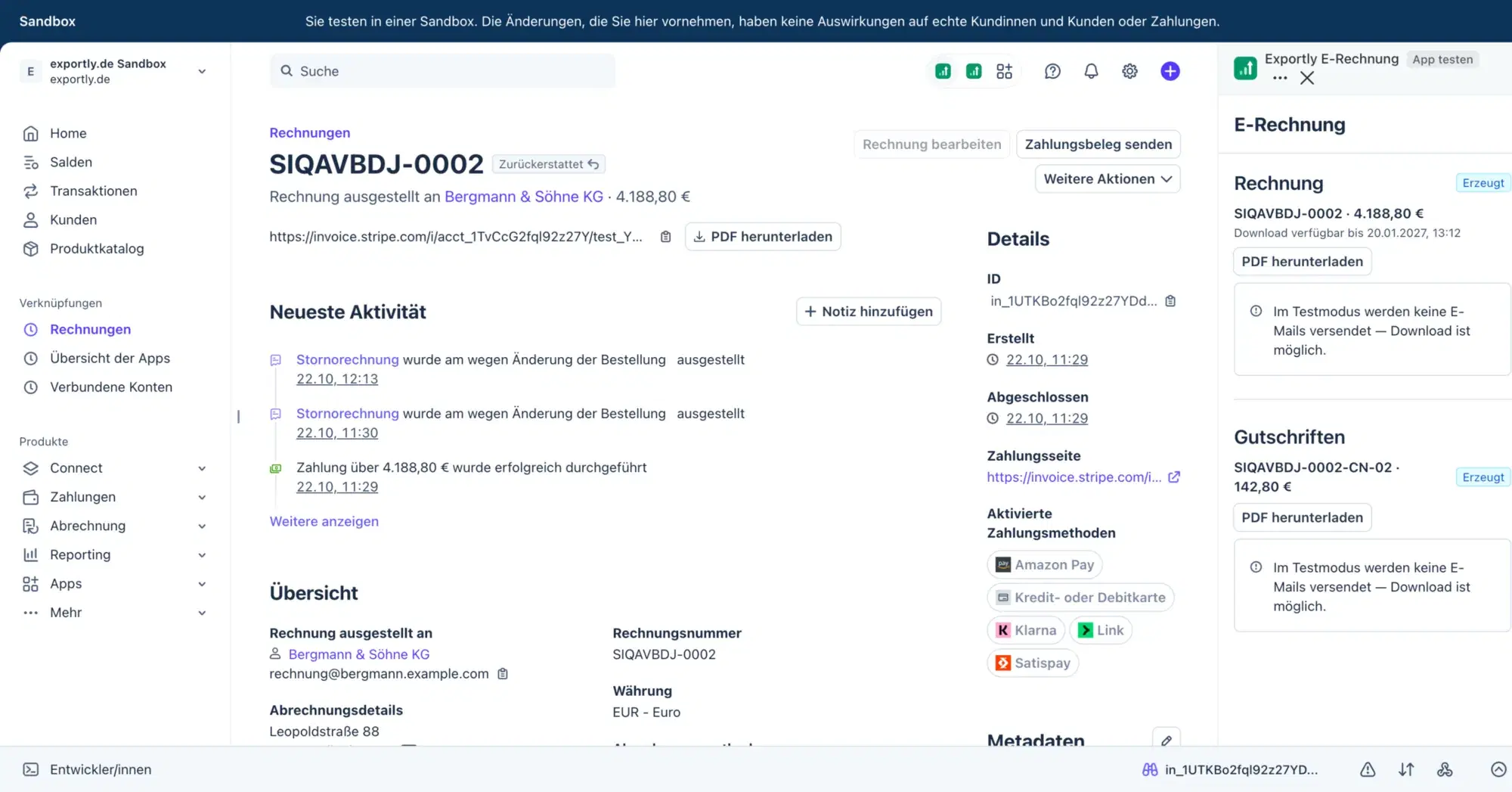Viewport: 1512px width, 792px height.
Task: Open the three-dots menu in Exportly panel
Action: [x=1279, y=78]
